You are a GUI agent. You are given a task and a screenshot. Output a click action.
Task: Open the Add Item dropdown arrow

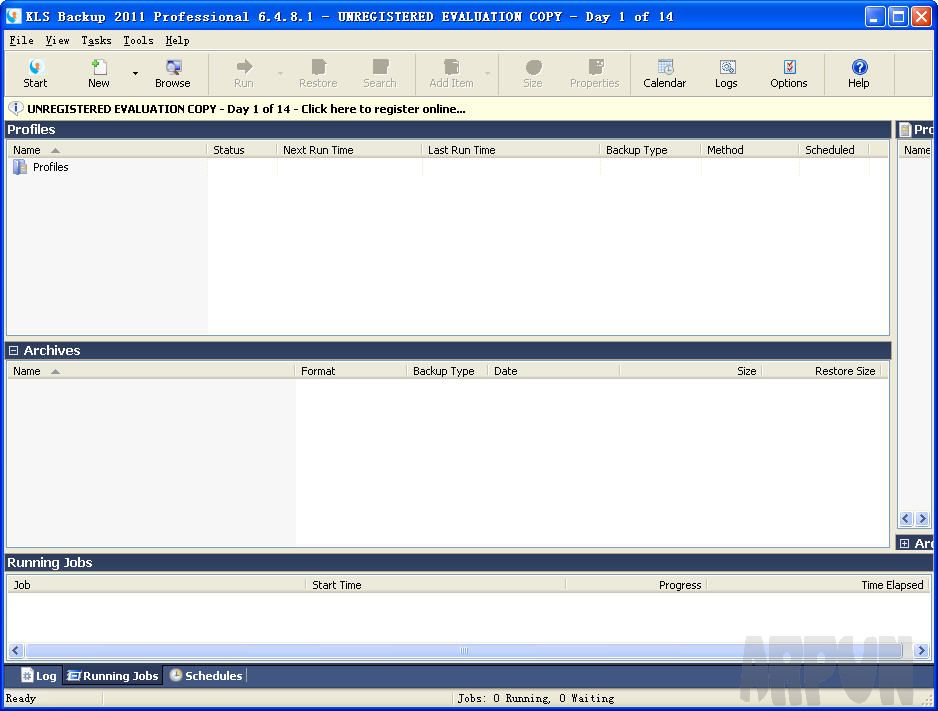click(x=488, y=74)
